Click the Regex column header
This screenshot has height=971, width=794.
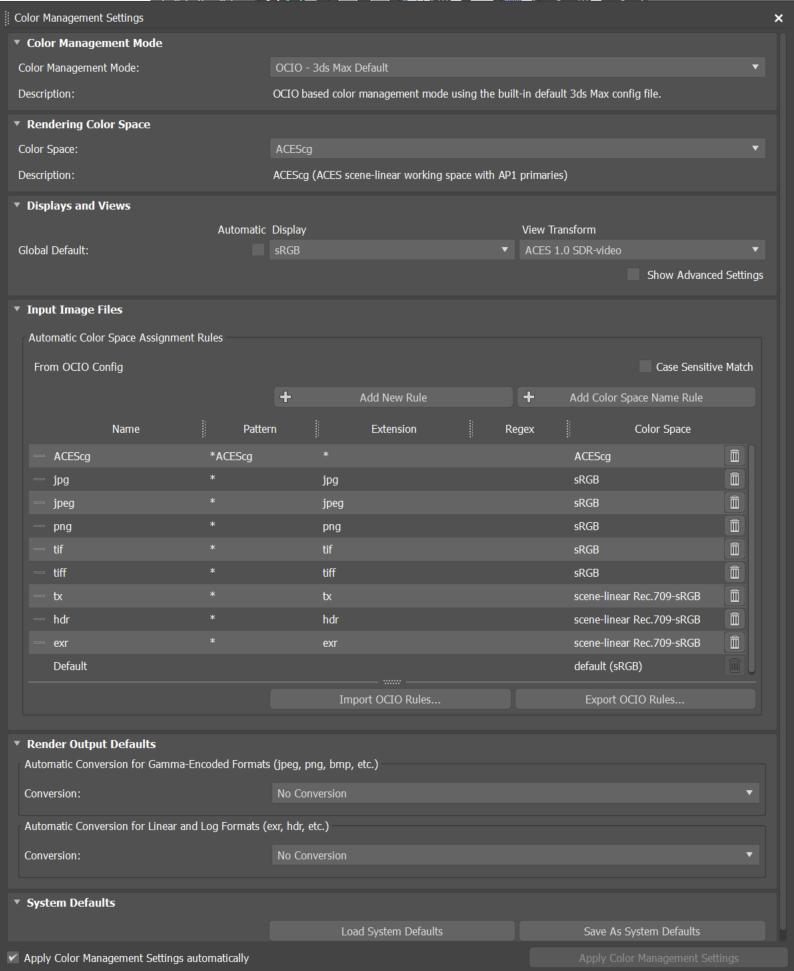click(x=520, y=429)
